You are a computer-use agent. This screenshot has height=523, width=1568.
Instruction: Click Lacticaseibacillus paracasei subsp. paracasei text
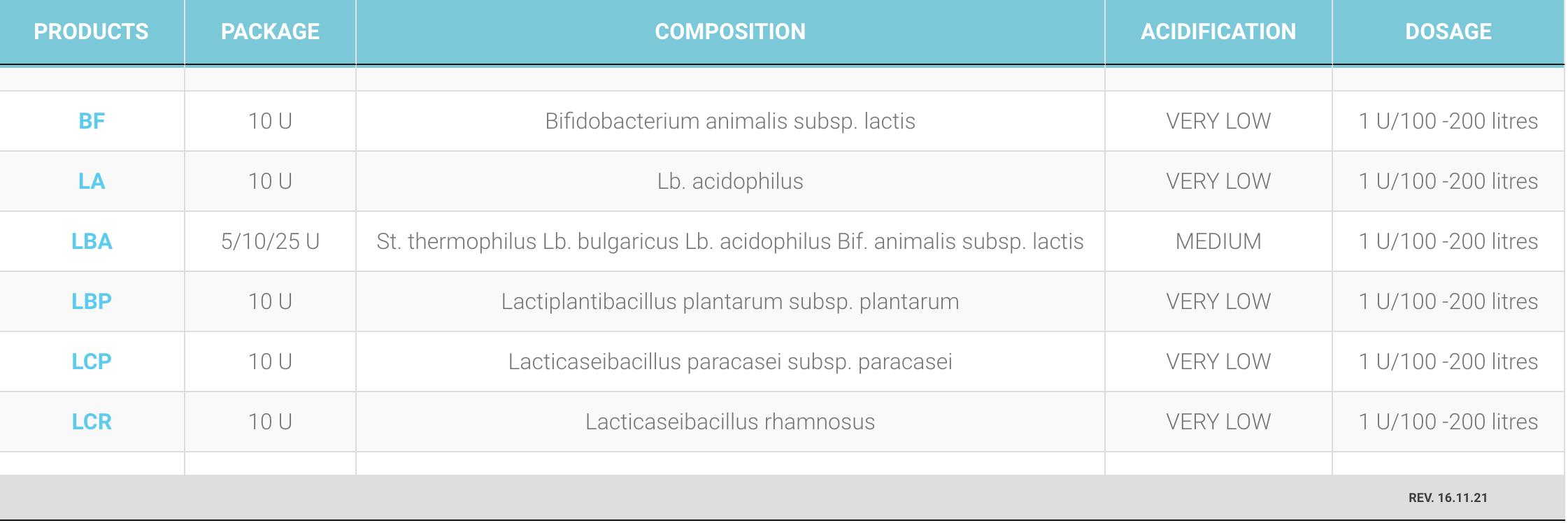tap(730, 361)
